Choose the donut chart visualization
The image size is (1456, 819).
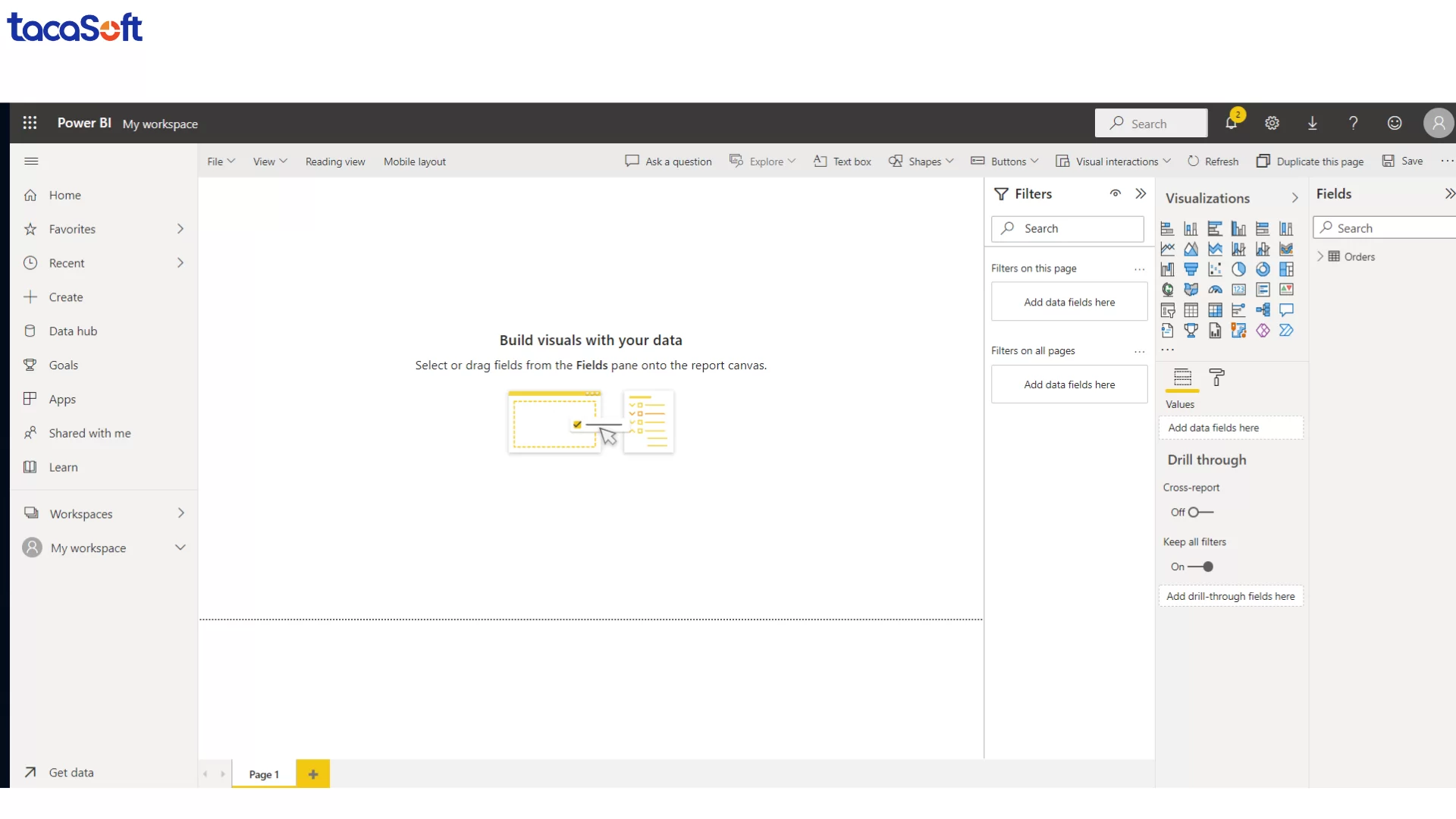click(1263, 269)
